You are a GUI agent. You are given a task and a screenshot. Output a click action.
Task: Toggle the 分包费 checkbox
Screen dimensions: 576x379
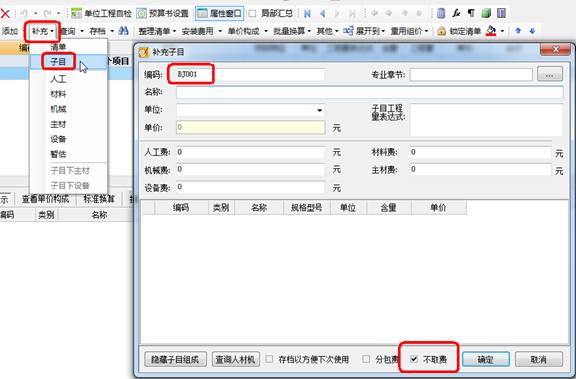pos(366,359)
